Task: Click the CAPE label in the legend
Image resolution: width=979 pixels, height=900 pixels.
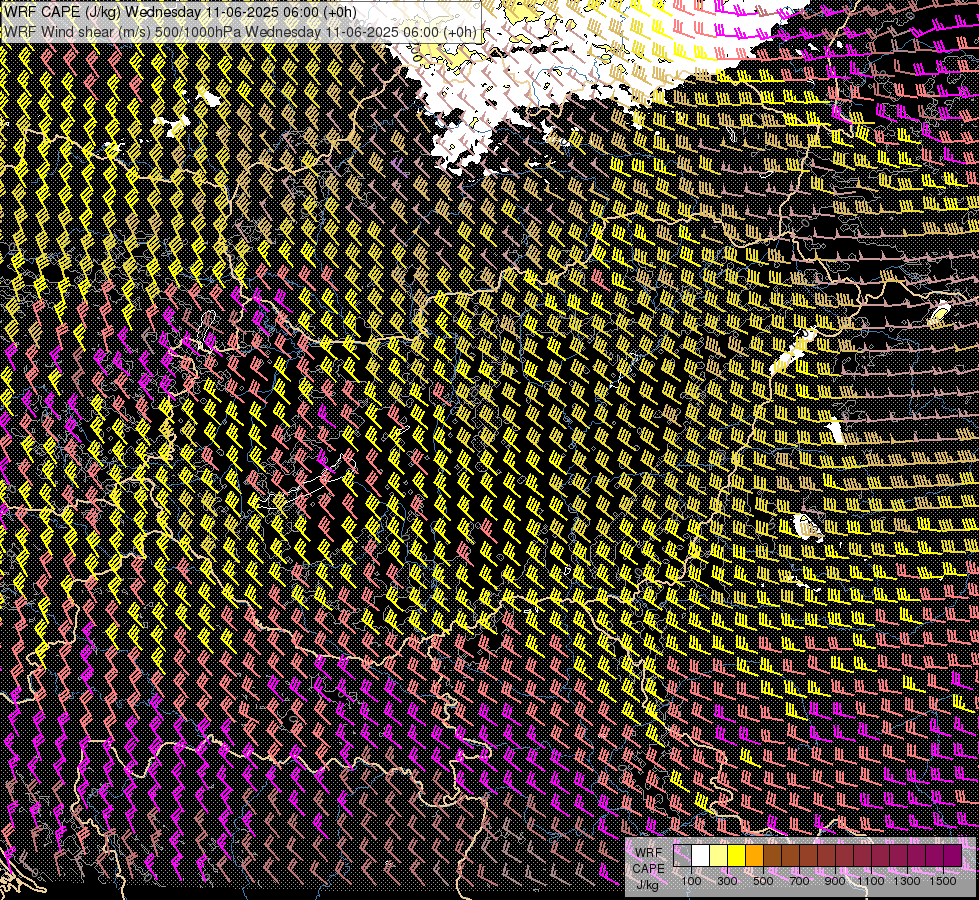Action: (x=648, y=869)
